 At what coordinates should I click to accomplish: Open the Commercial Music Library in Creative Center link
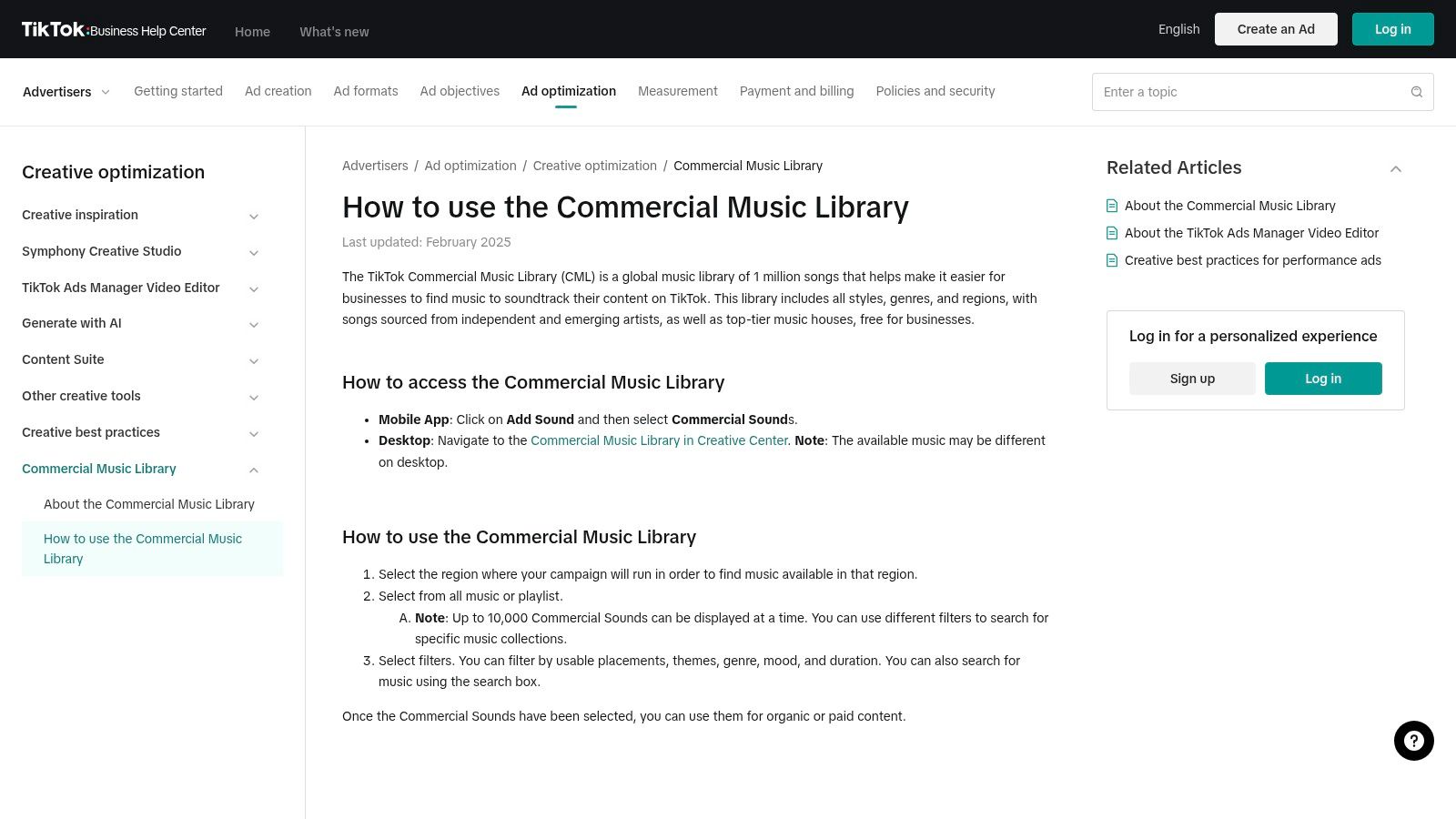pos(659,440)
